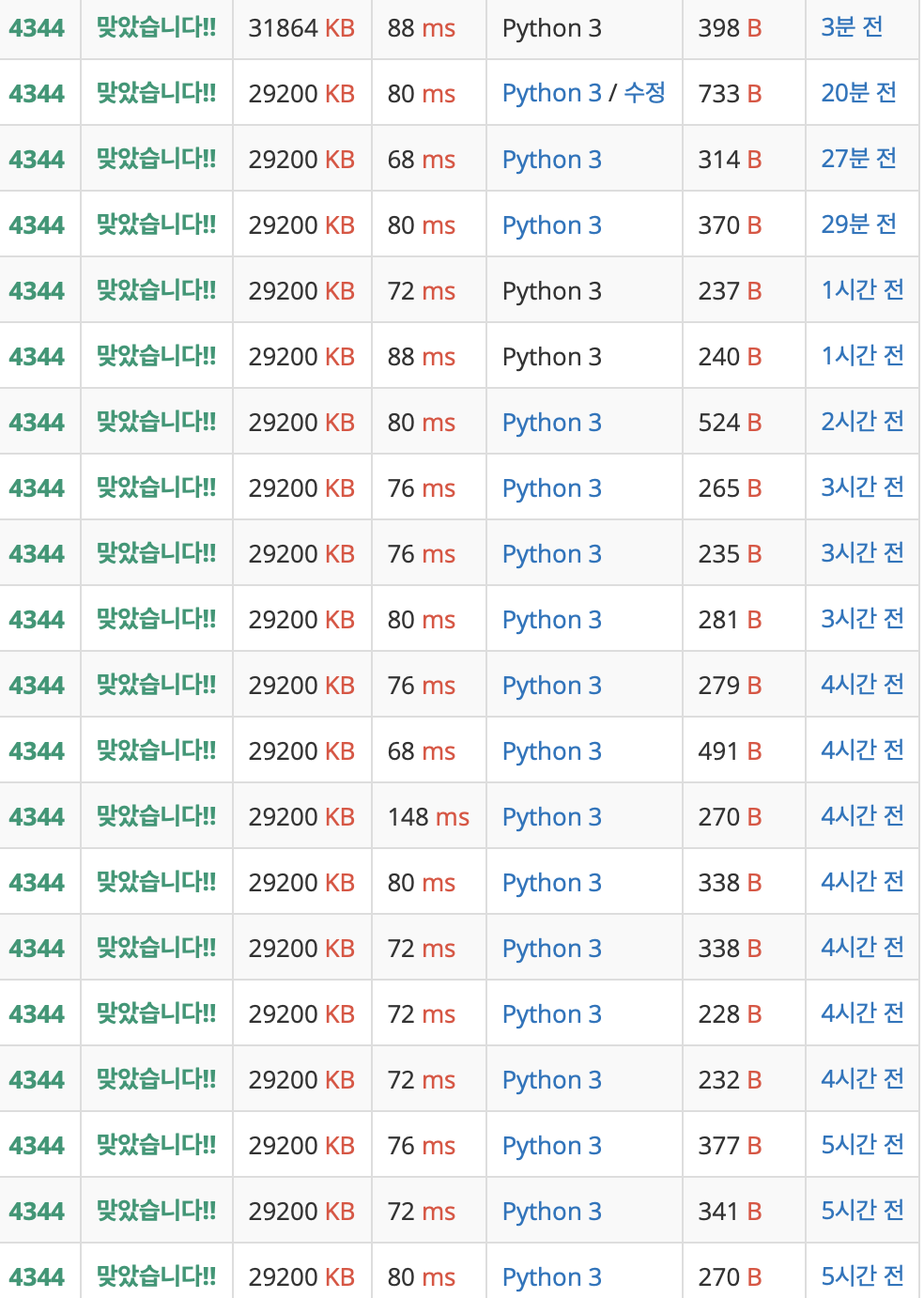Open Python 3 source link in the 314 B row
Viewport: 924px width, 1298px height.
coord(552,160)
